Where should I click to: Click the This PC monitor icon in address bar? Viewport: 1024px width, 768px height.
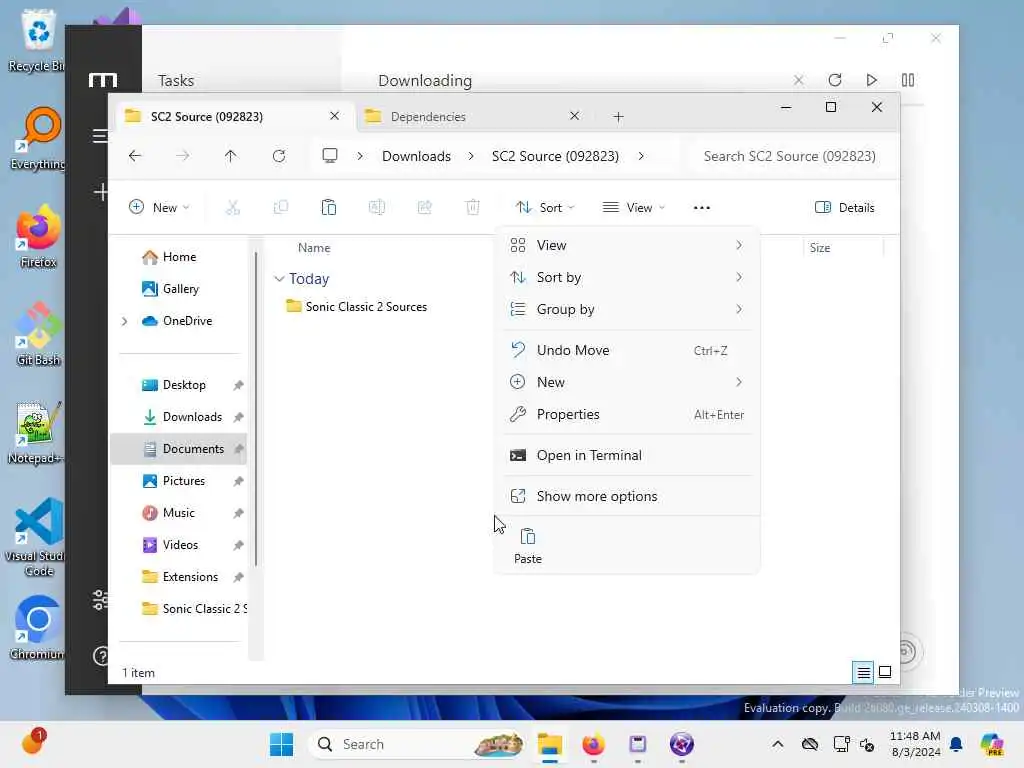tap(330, 155)
